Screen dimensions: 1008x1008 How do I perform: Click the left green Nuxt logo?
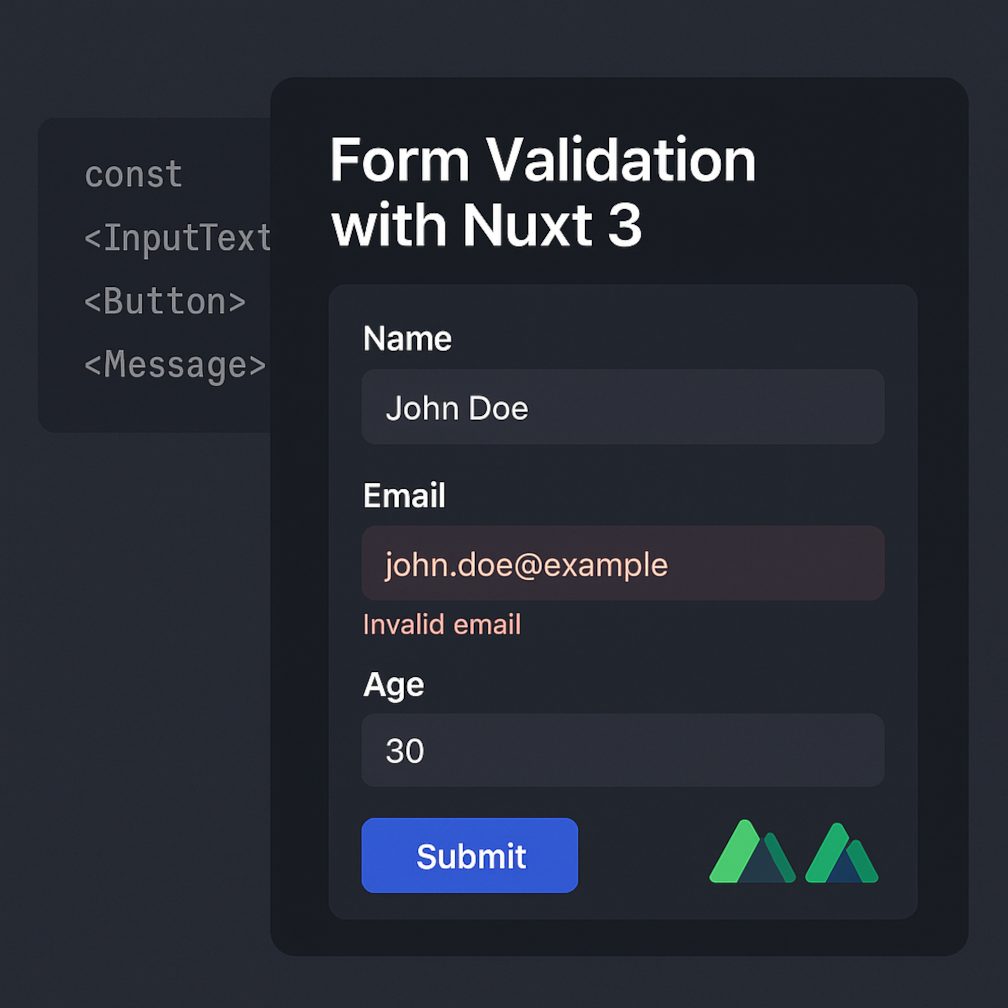[752, 851]
